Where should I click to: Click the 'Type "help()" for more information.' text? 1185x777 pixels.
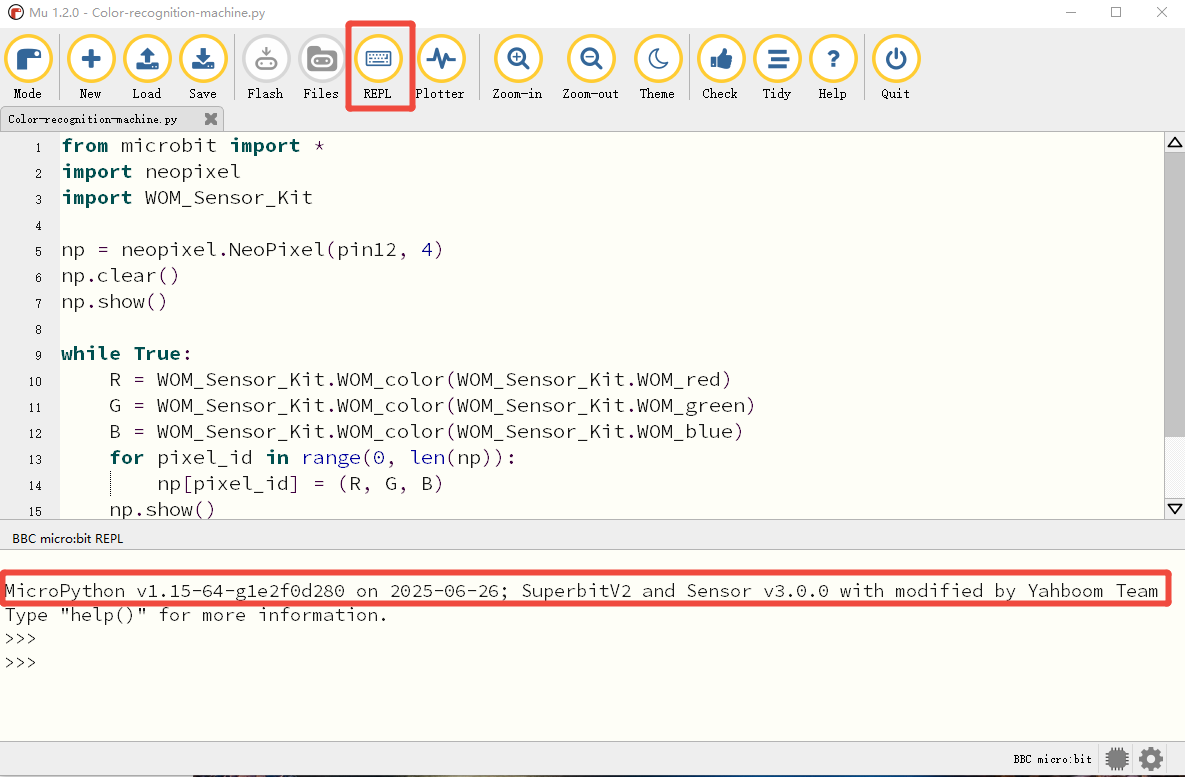[196, 615]
